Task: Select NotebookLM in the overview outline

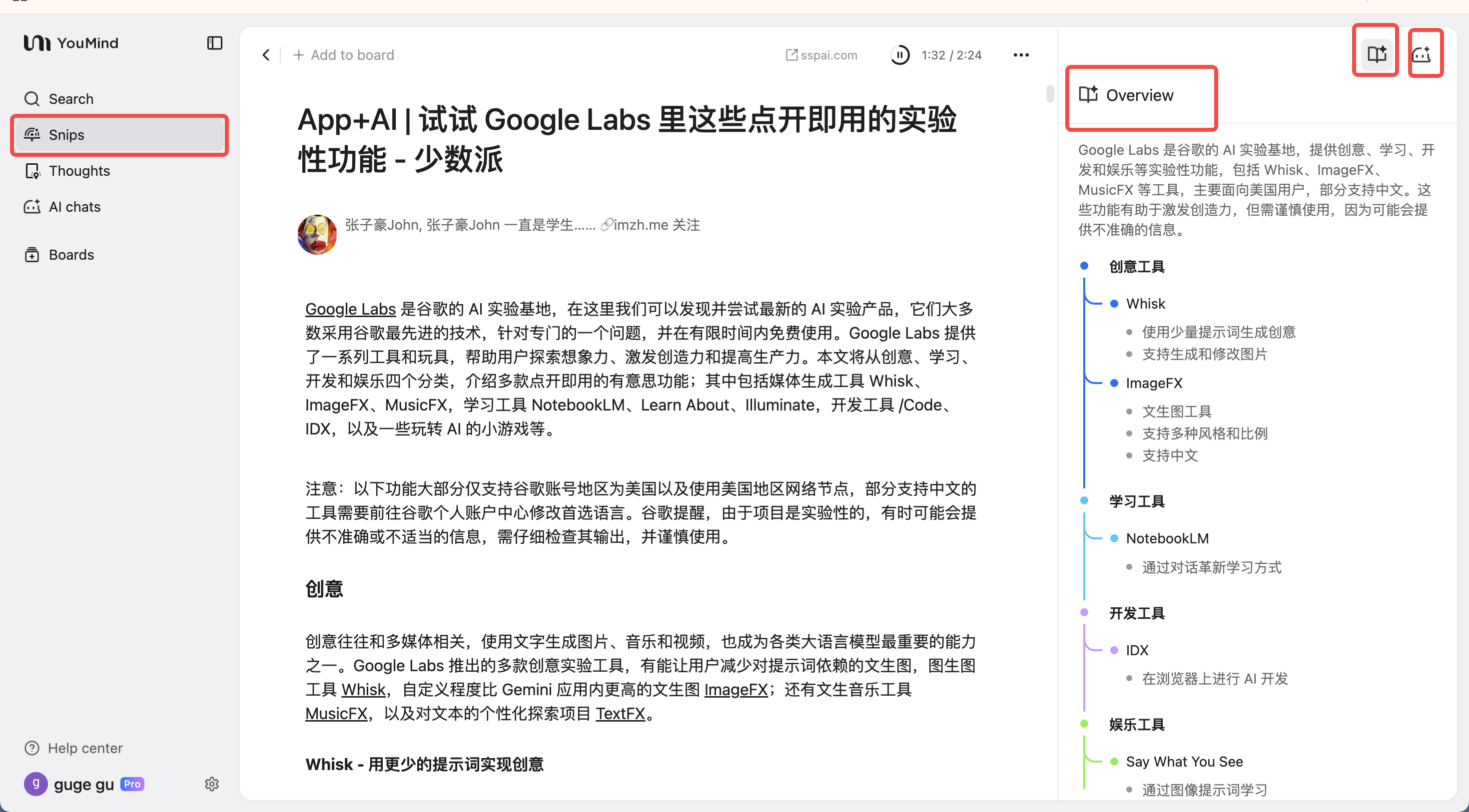Action: [1167, 538]
